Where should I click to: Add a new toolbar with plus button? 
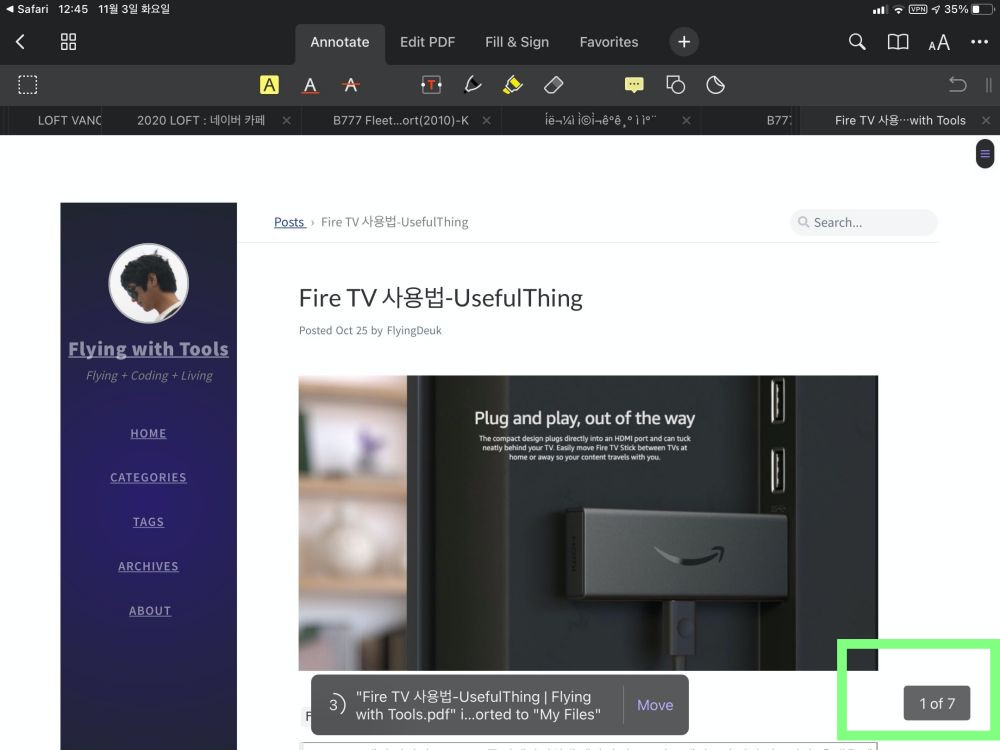(x=684, y=42)
